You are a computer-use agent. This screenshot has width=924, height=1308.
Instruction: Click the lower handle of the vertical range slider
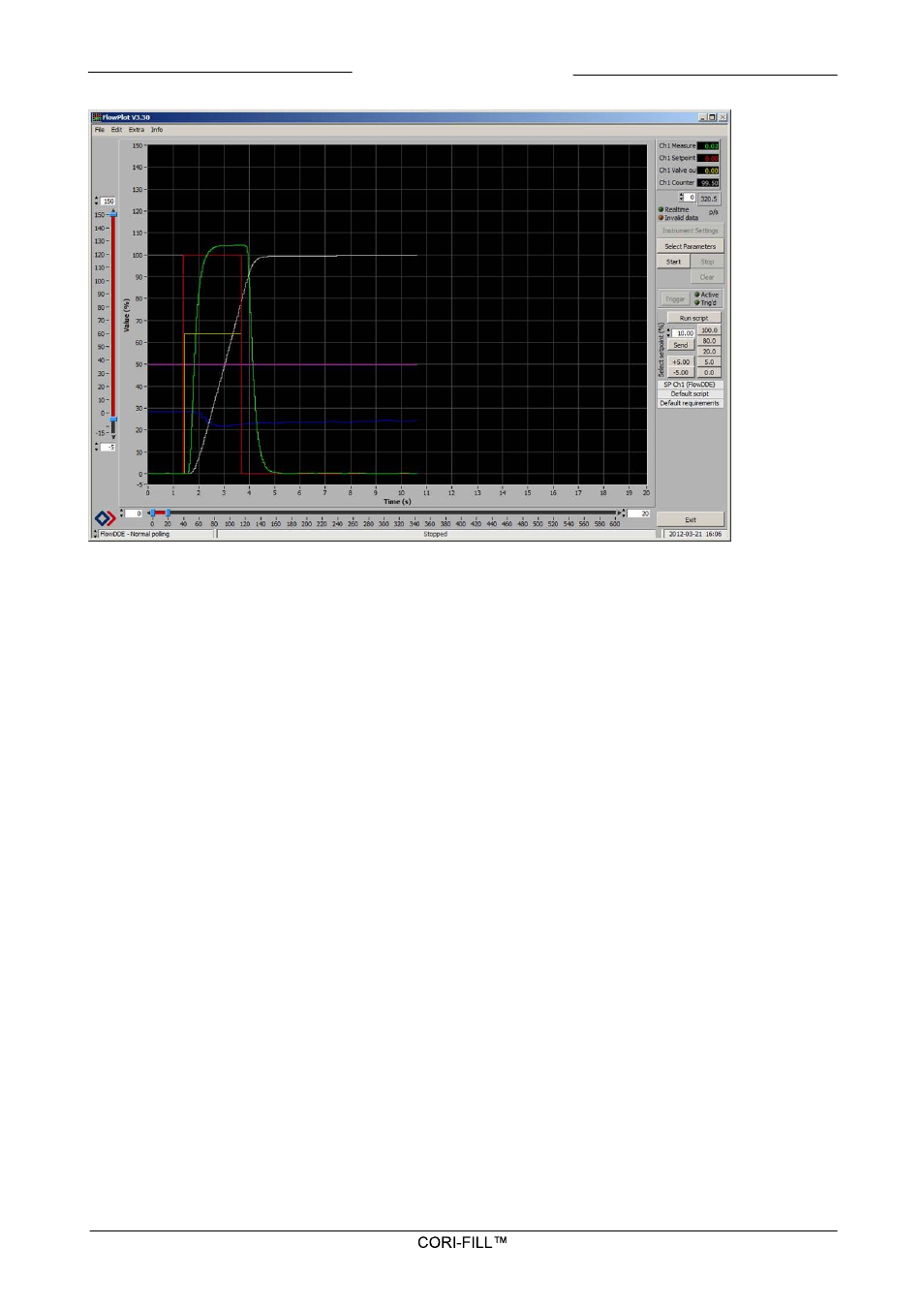(113, 420)
